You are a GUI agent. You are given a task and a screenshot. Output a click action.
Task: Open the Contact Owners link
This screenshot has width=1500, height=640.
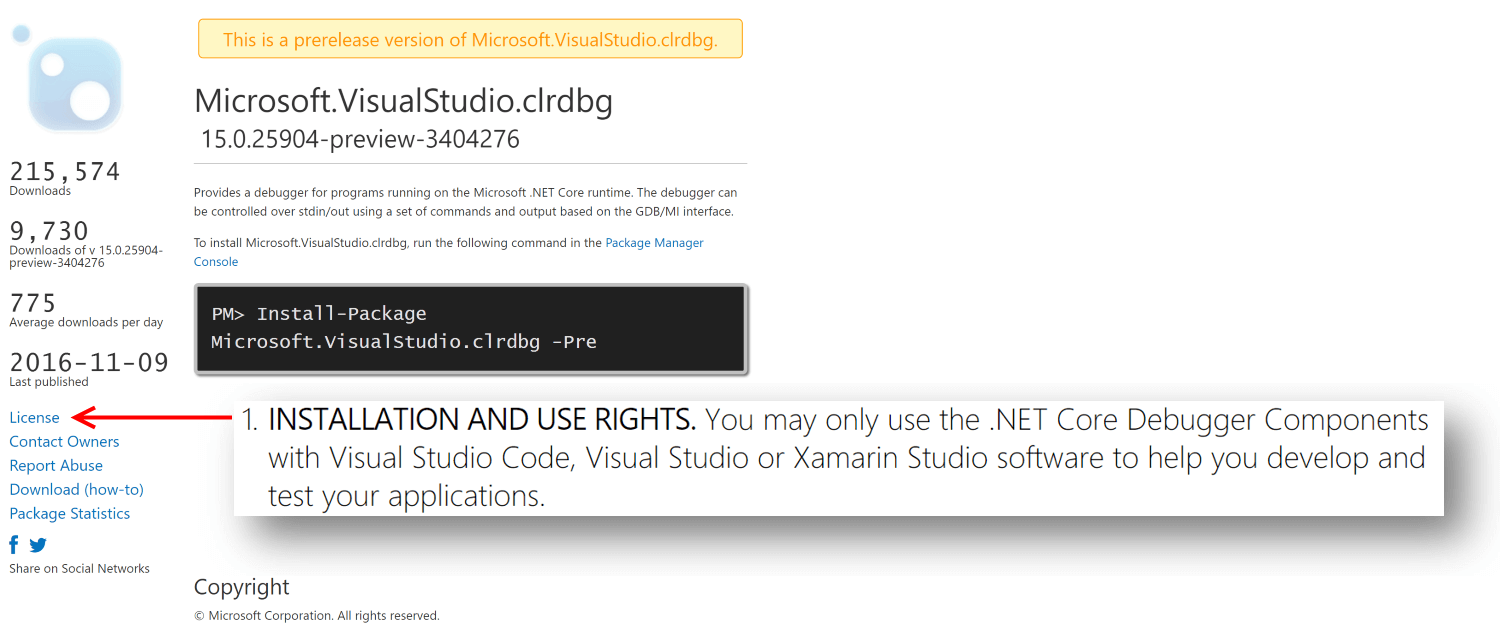(64, 441)
